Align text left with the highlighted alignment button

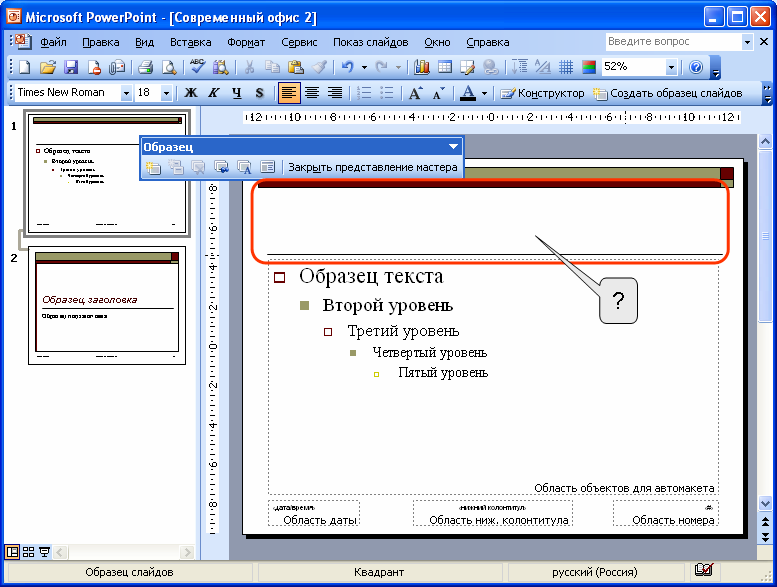pyautogui.click(x=289, y=93)
